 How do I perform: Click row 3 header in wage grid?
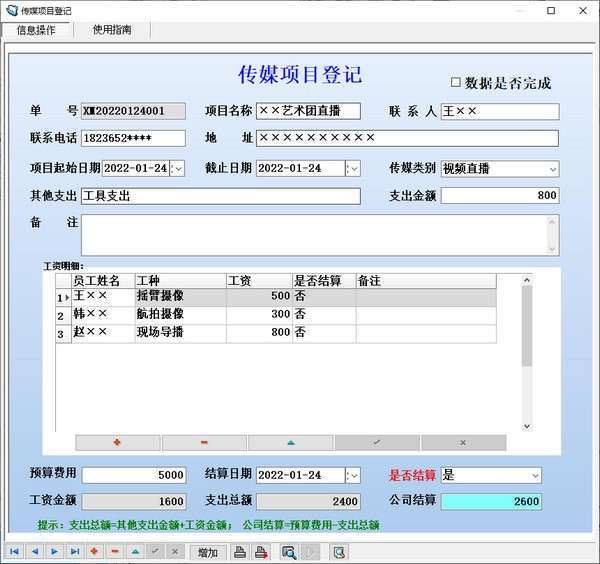[64, 334]
